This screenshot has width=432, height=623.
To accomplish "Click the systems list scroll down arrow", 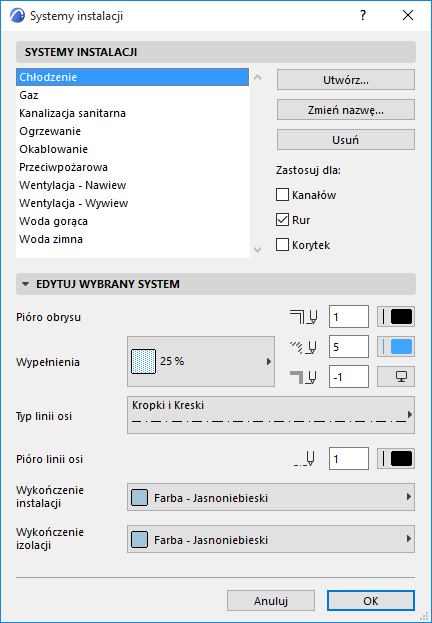I will click(258, 250).
